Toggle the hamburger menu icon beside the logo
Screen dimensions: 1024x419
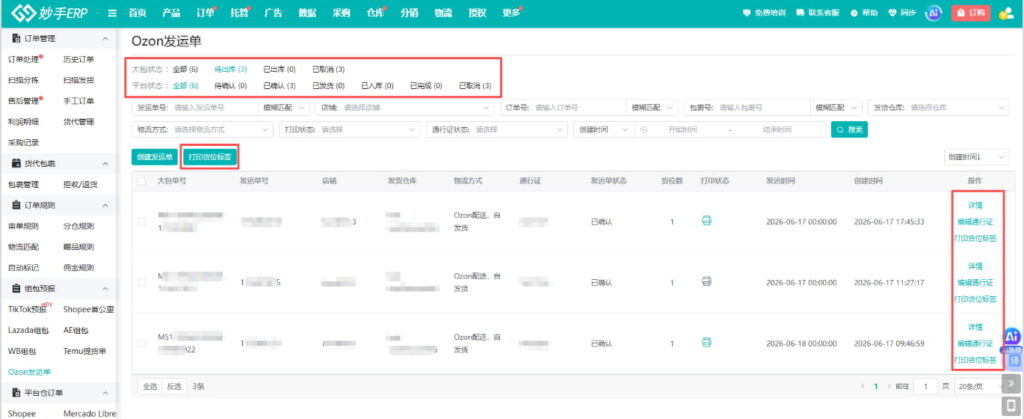click(112, 13)
